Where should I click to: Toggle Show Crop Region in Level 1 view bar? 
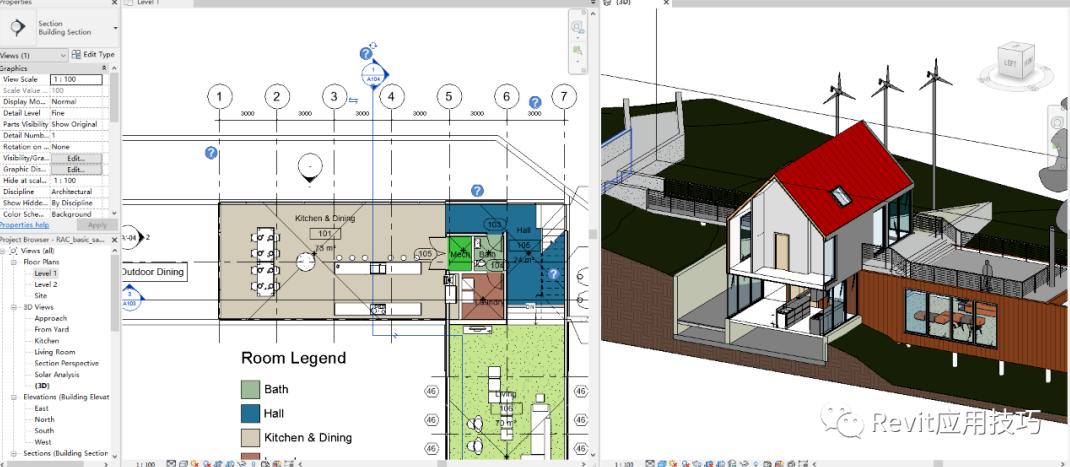point(229,464)
